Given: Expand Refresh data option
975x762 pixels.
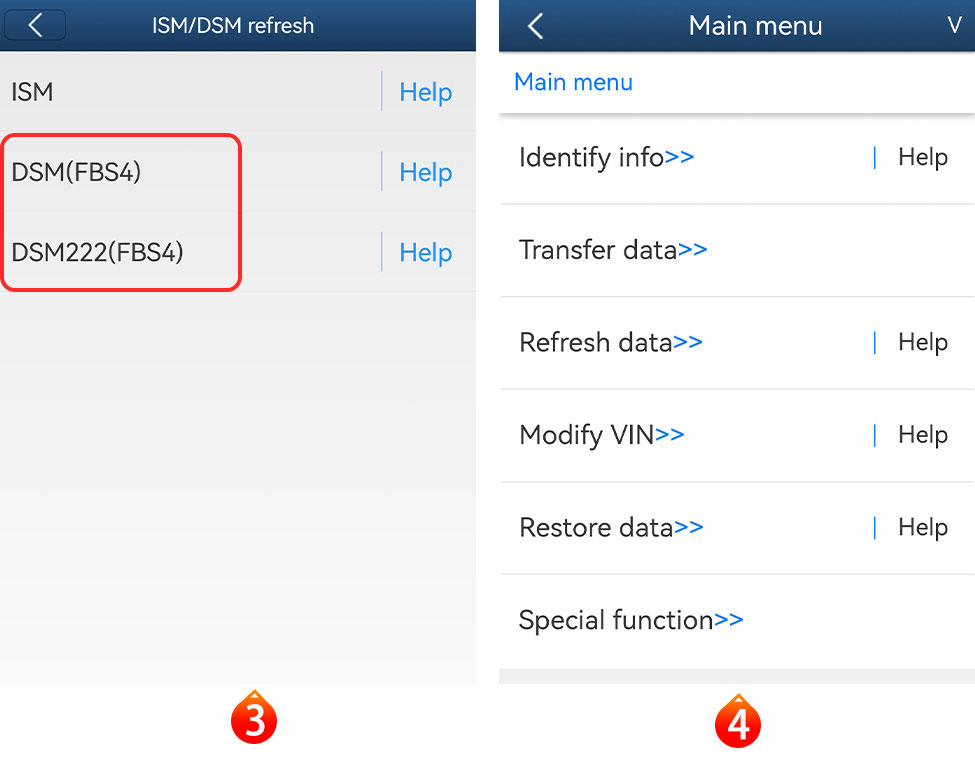Looking at the screenshot, I should coord(610,342).
